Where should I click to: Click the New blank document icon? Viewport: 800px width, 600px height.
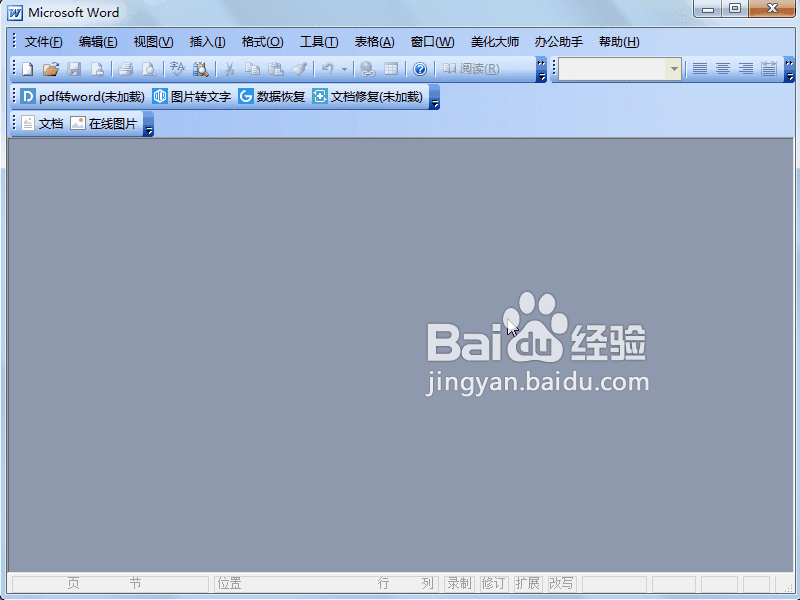(x=28, y=69)
